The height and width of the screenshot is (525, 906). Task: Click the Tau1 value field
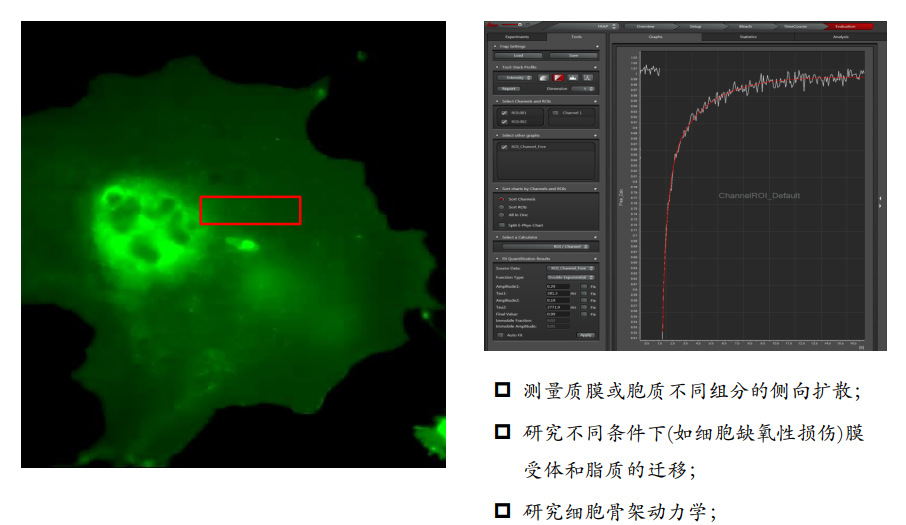pos(558,293)
